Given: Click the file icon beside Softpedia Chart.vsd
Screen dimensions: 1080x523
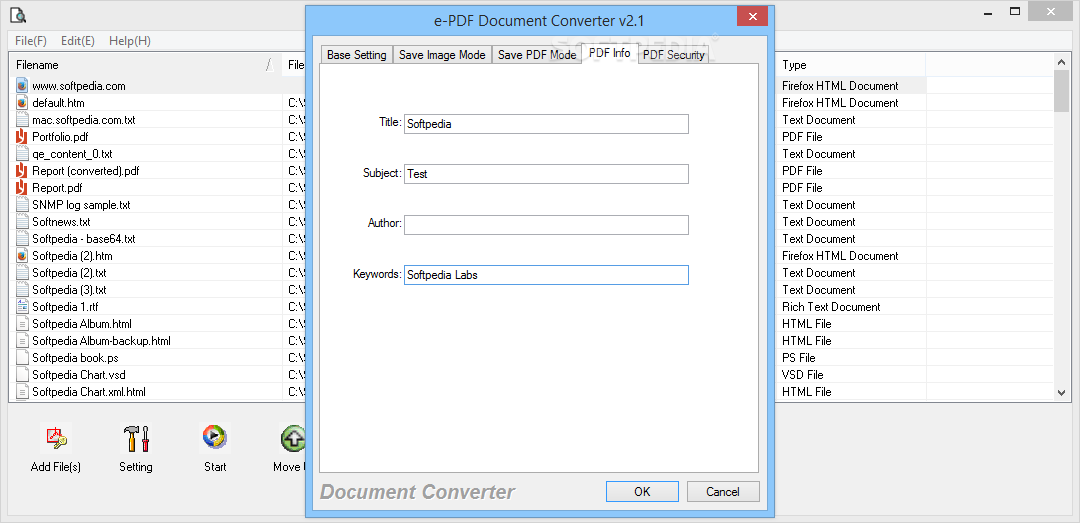Looking at the screenshot, I should point(22,375).
